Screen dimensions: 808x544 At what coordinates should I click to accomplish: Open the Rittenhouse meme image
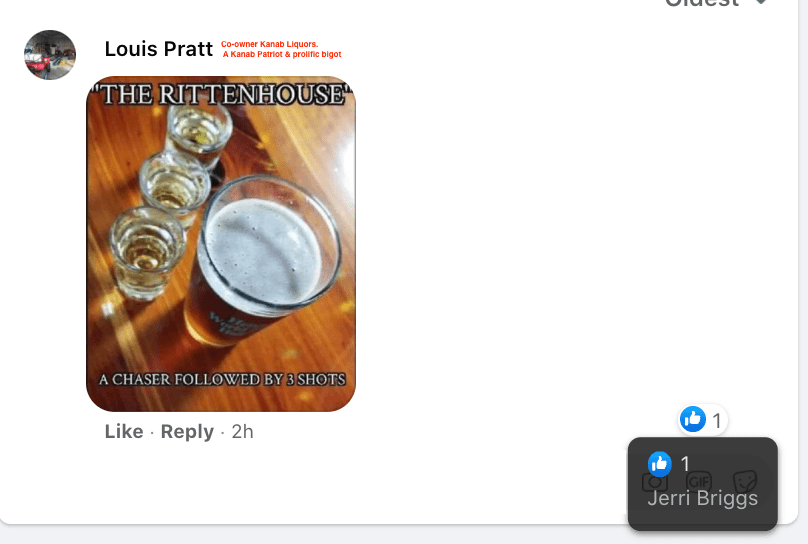[x=221, y=244]
